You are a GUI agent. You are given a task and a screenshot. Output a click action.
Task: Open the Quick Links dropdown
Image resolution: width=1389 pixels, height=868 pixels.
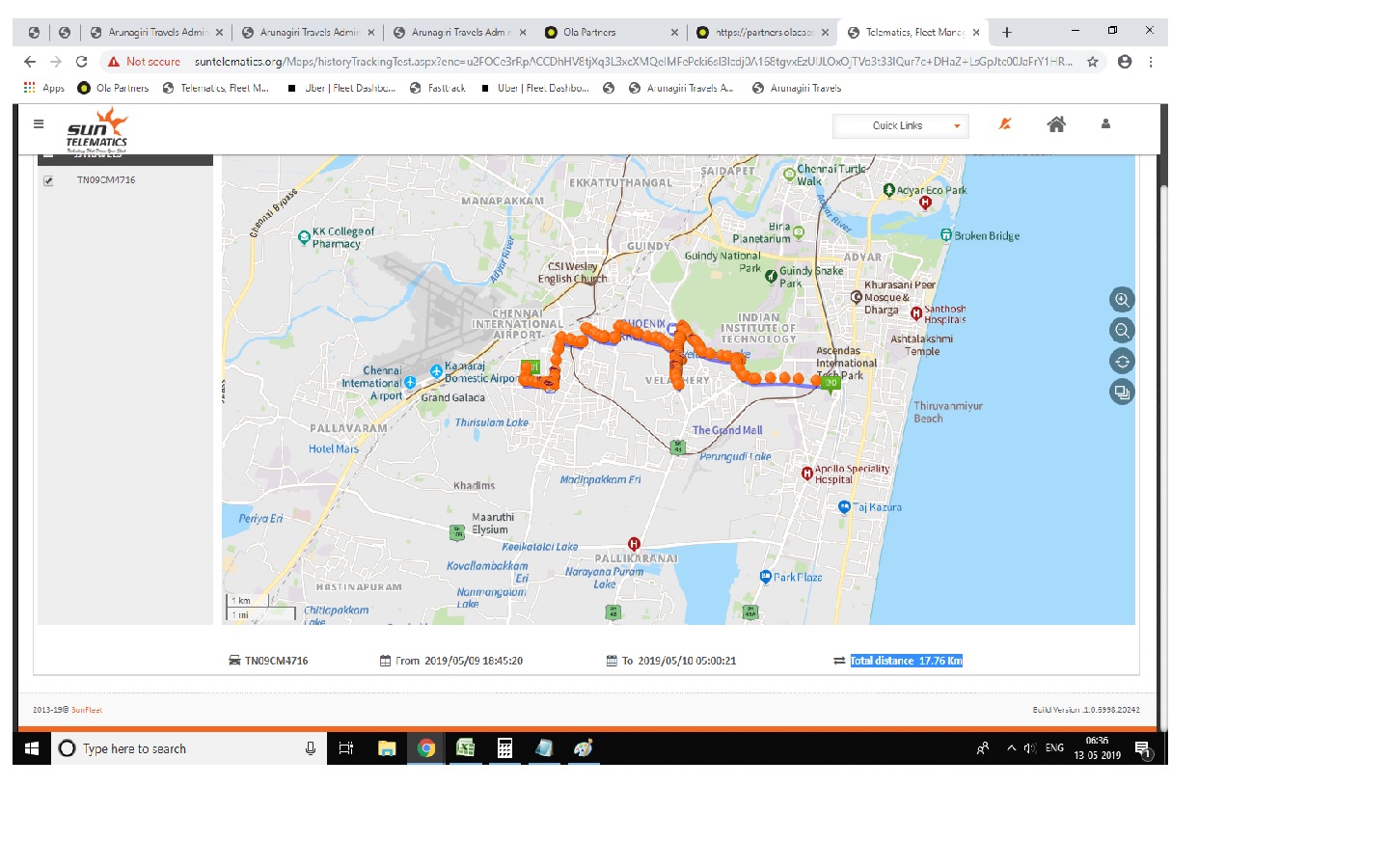(901, 126)
